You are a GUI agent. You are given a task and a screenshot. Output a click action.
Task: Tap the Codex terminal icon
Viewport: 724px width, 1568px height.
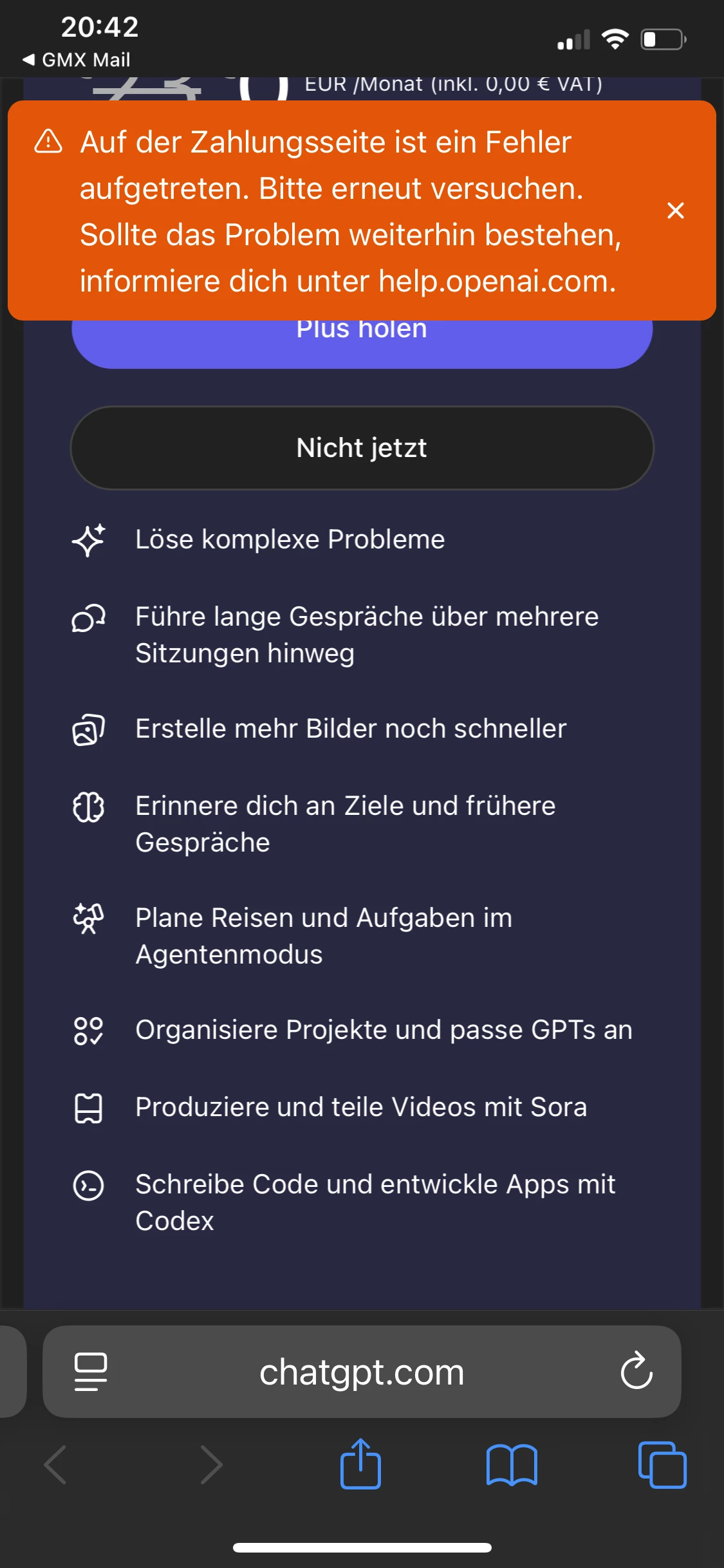pyautogui.click(x=89, y=1185)
